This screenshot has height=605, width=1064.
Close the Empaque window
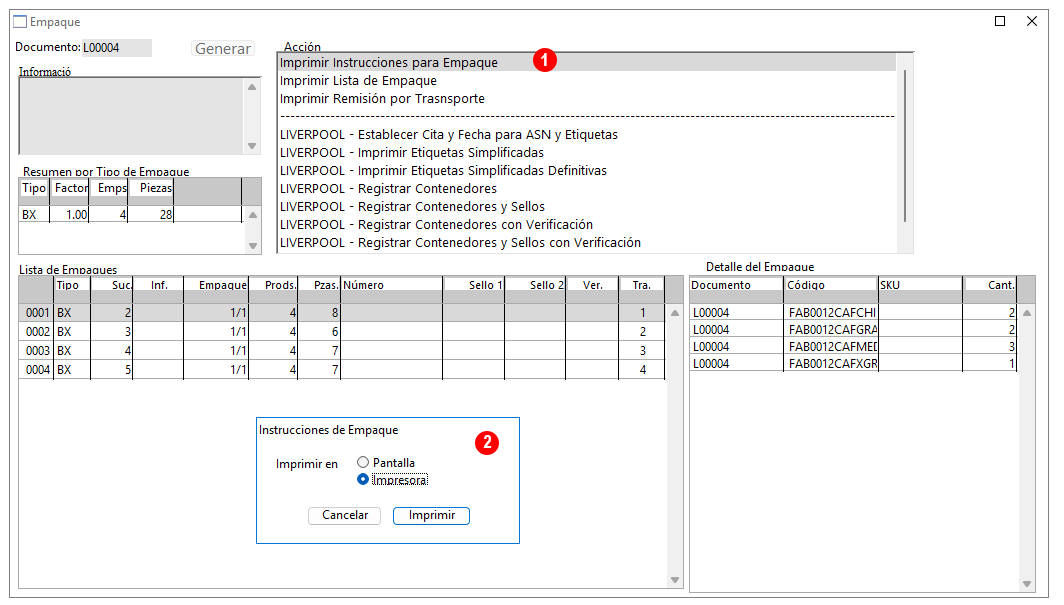[1031, 21]
